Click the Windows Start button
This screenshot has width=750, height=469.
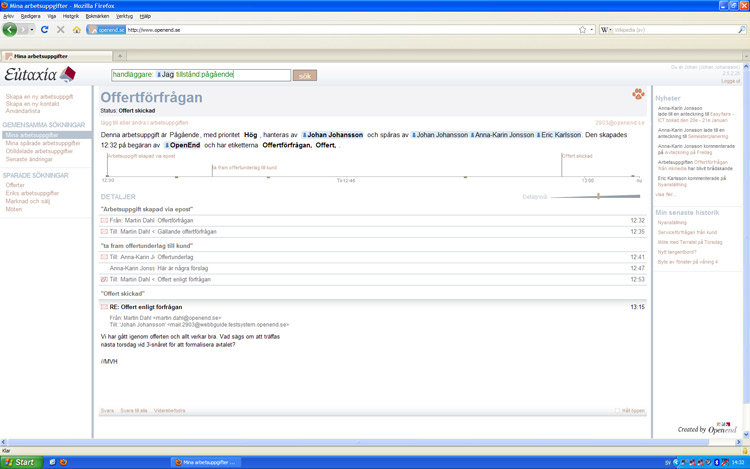coord(20,462)
